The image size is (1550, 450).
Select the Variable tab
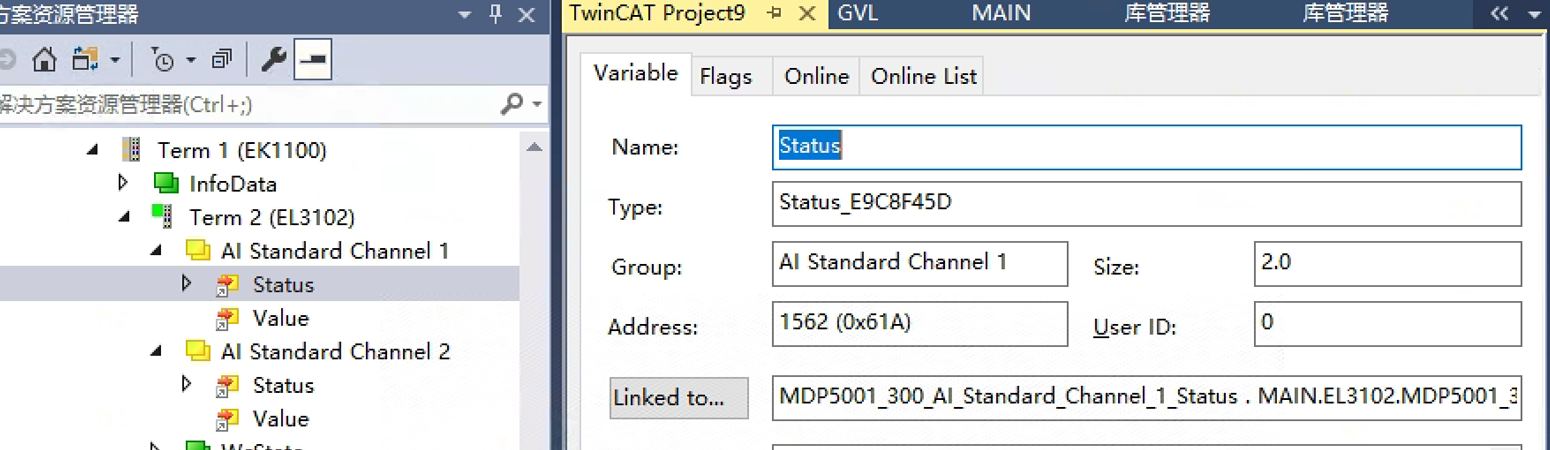click(x=636, y=74)
